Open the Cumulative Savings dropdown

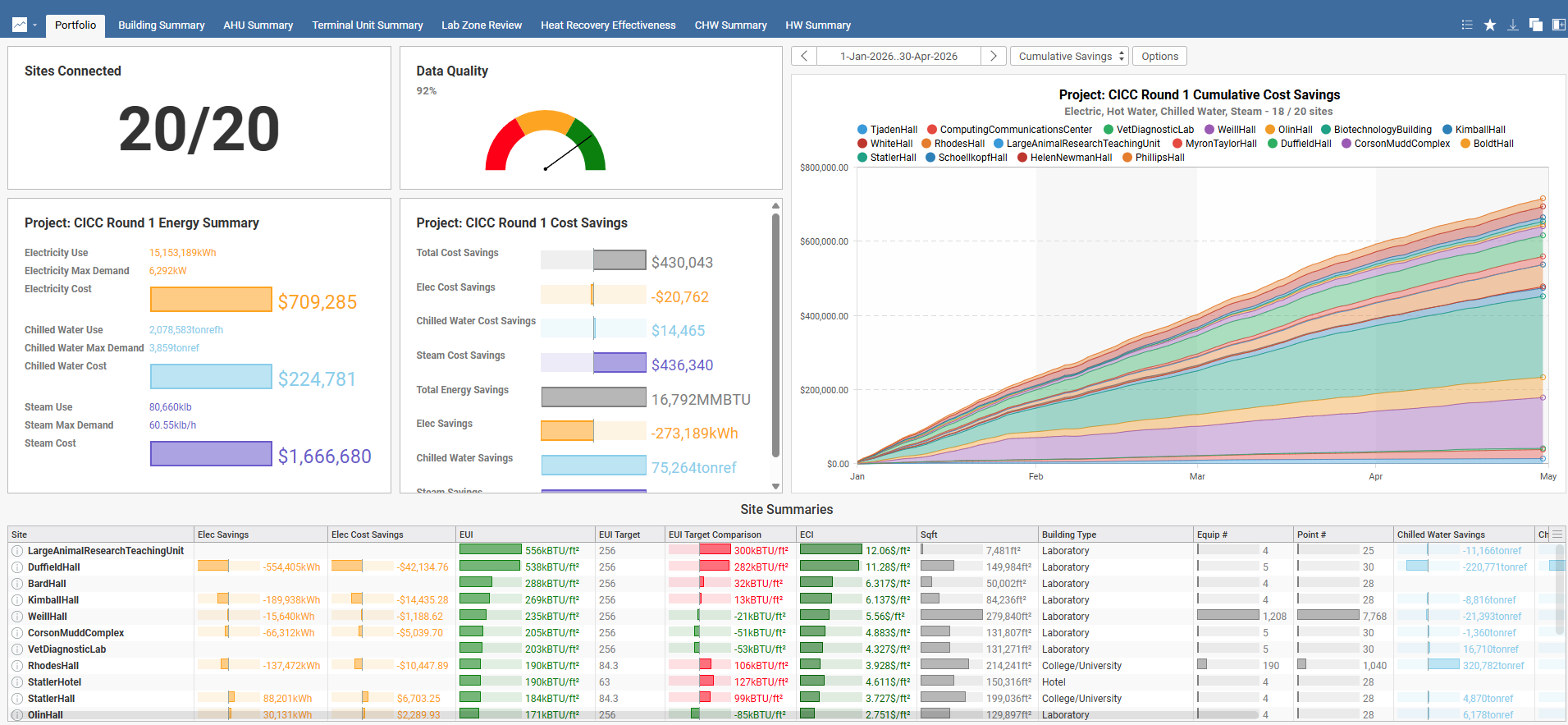click(x=1069, y=56)
